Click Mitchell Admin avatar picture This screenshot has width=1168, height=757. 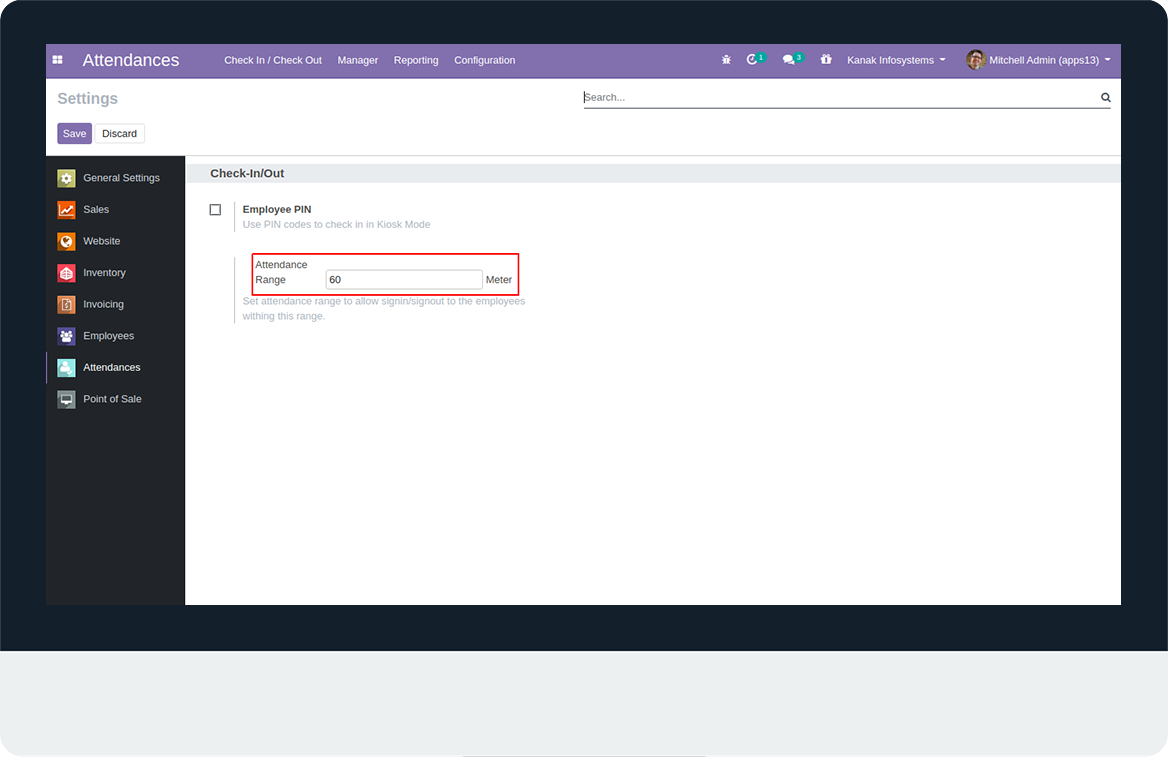[976, 60]
